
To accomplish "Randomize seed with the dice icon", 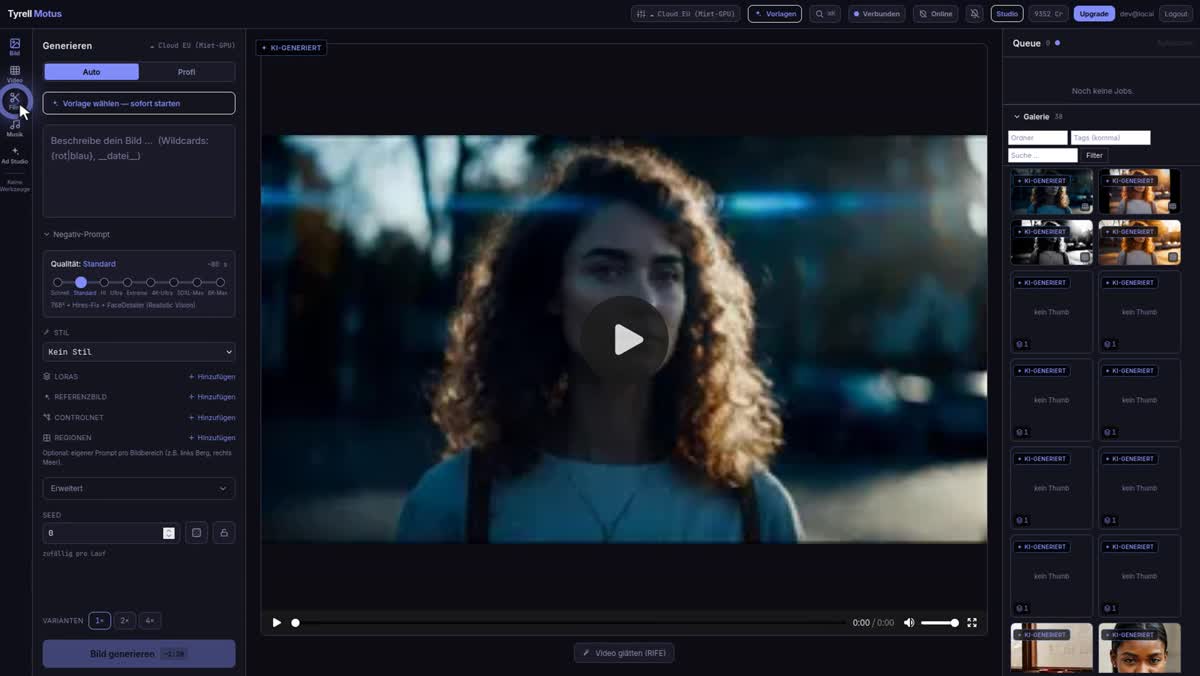I will [x=197, y=533].
